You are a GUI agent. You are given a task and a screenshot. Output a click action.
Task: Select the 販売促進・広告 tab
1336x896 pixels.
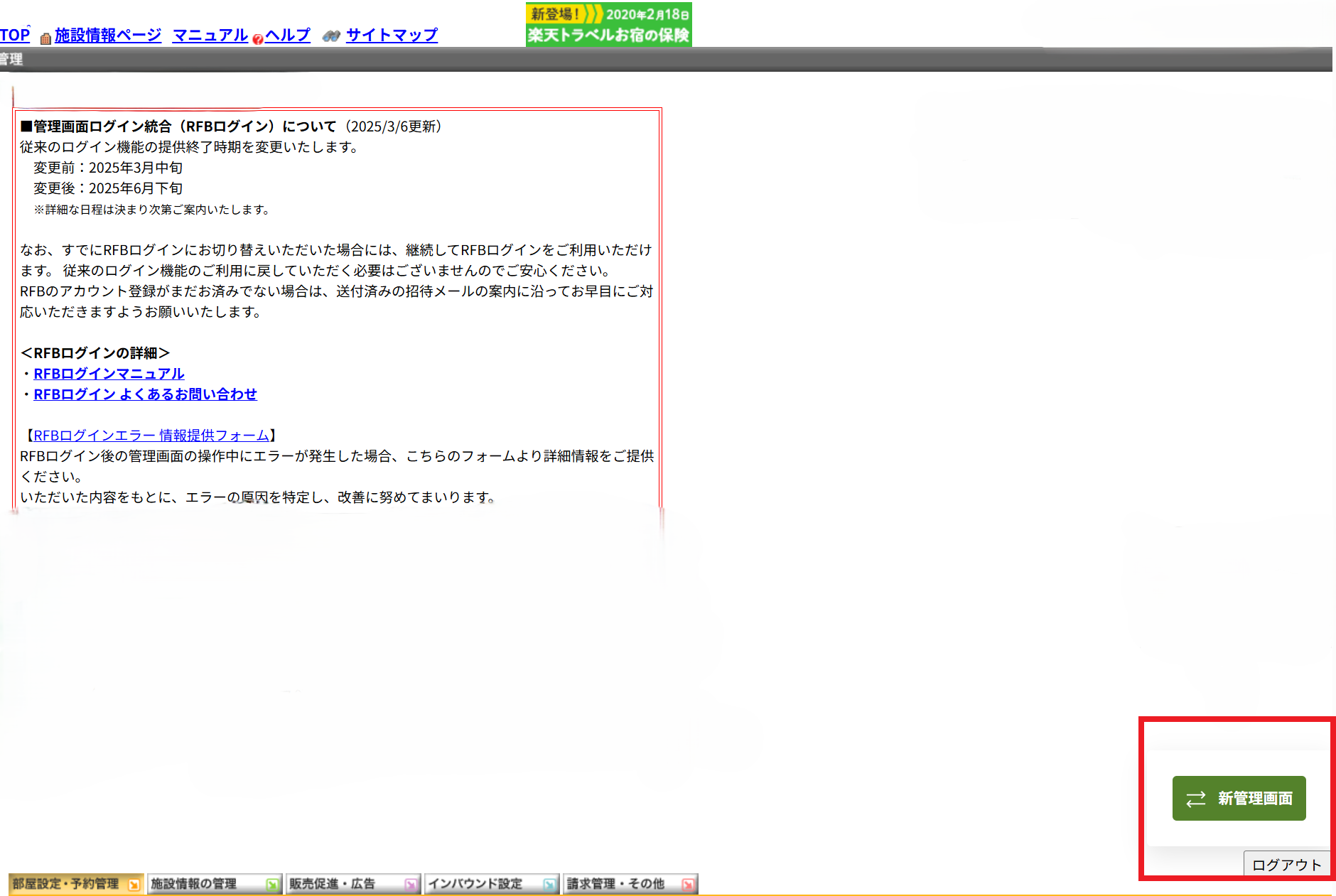(353, 884)
